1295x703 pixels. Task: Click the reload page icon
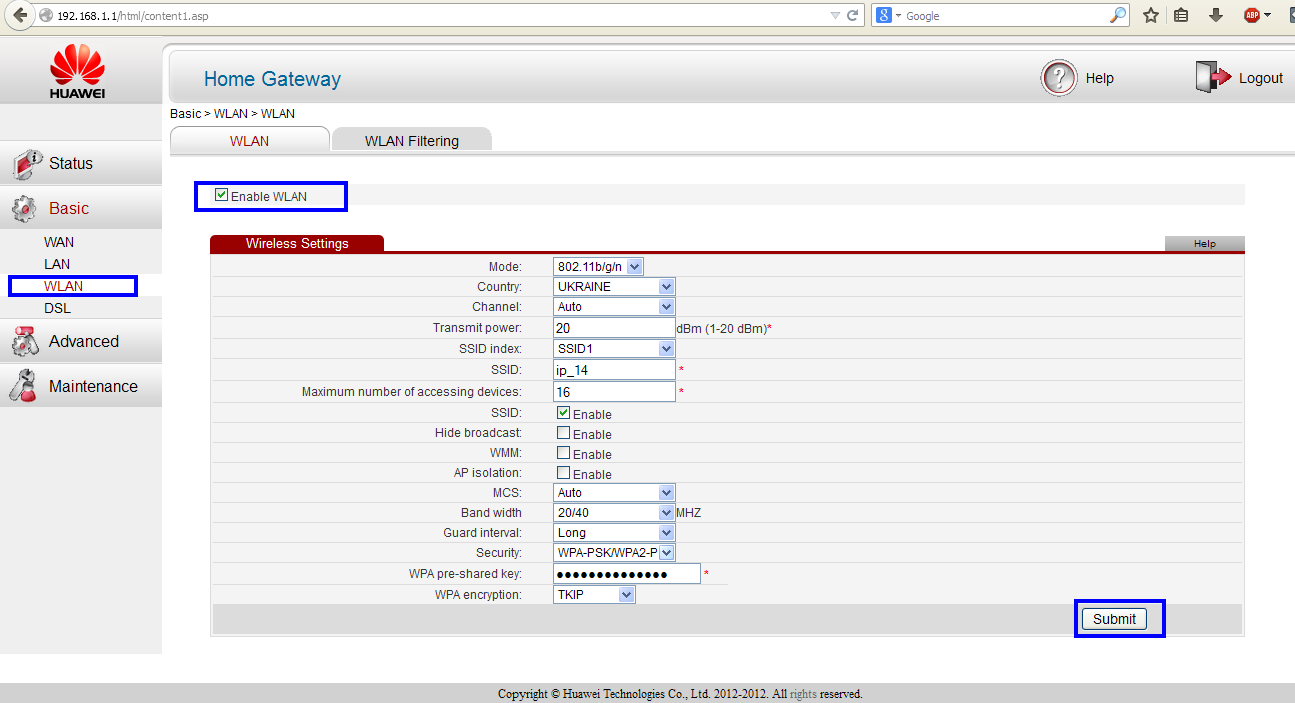tap(853, 16)
